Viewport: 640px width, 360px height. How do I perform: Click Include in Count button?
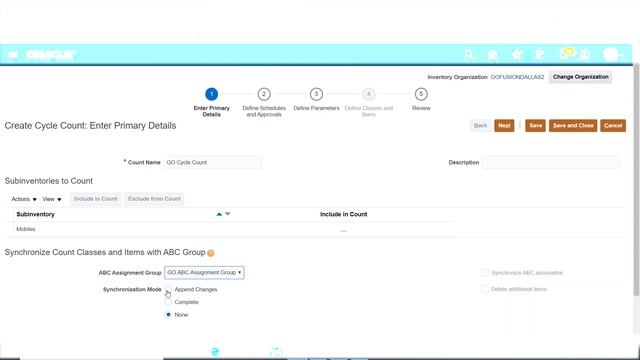pos(96,199)
